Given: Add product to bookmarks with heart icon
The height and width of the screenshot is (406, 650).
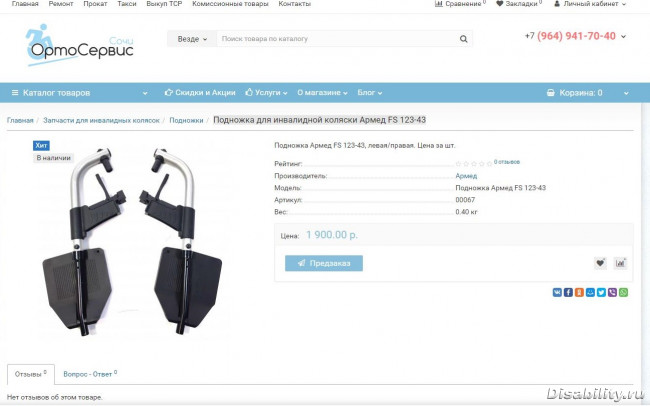Looking at the screenshot, I should coord(600,263).
